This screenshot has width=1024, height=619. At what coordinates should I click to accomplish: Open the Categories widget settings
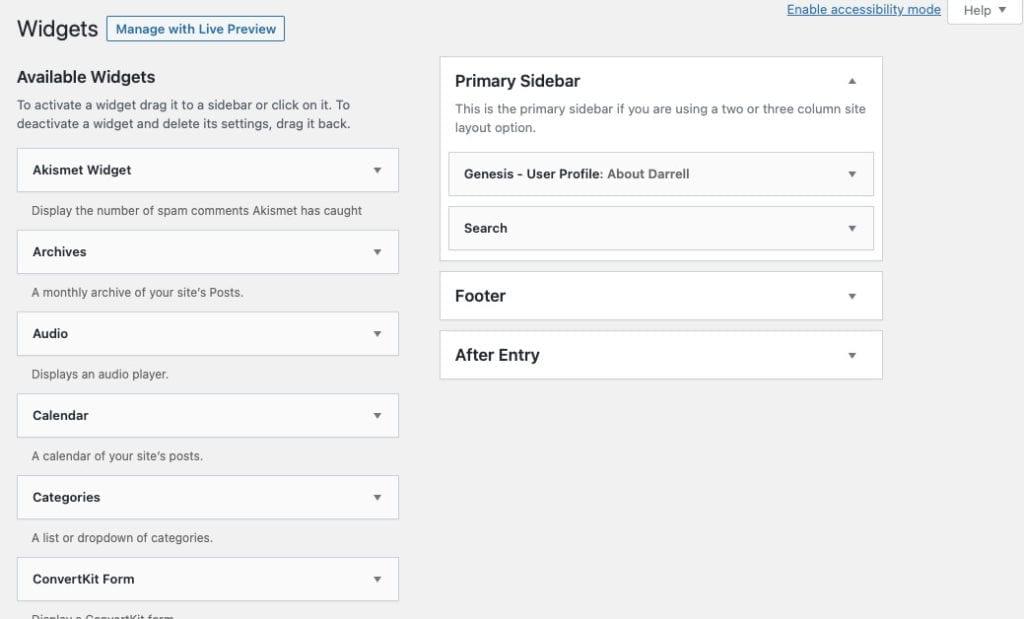click(x=378, y=497)
